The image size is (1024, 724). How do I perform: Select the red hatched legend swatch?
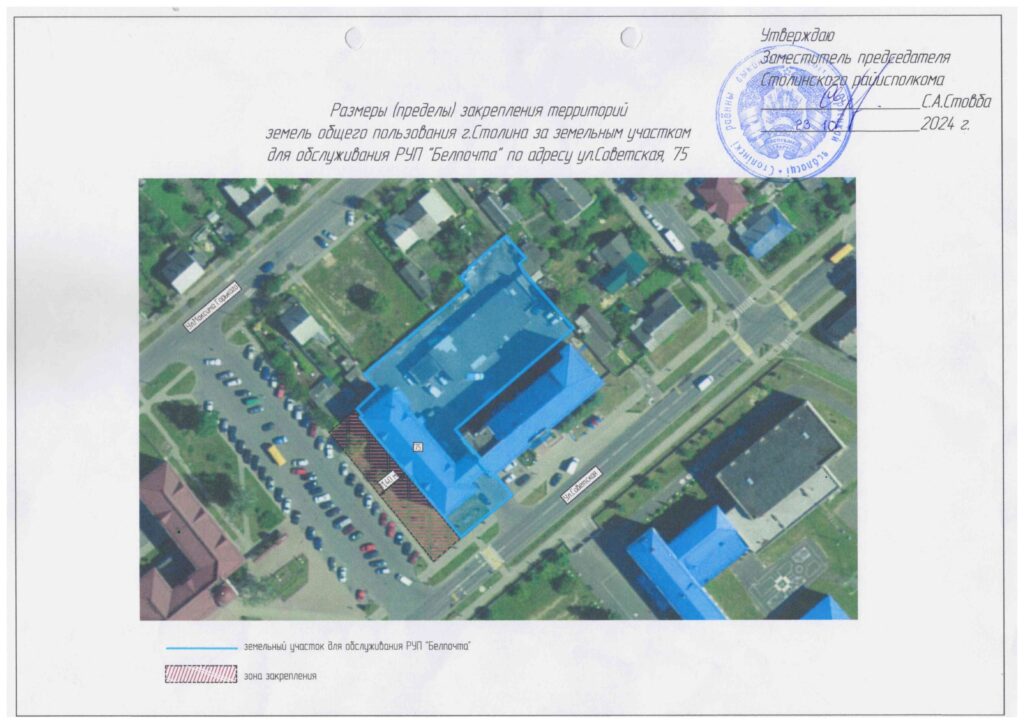pos(201,675)
